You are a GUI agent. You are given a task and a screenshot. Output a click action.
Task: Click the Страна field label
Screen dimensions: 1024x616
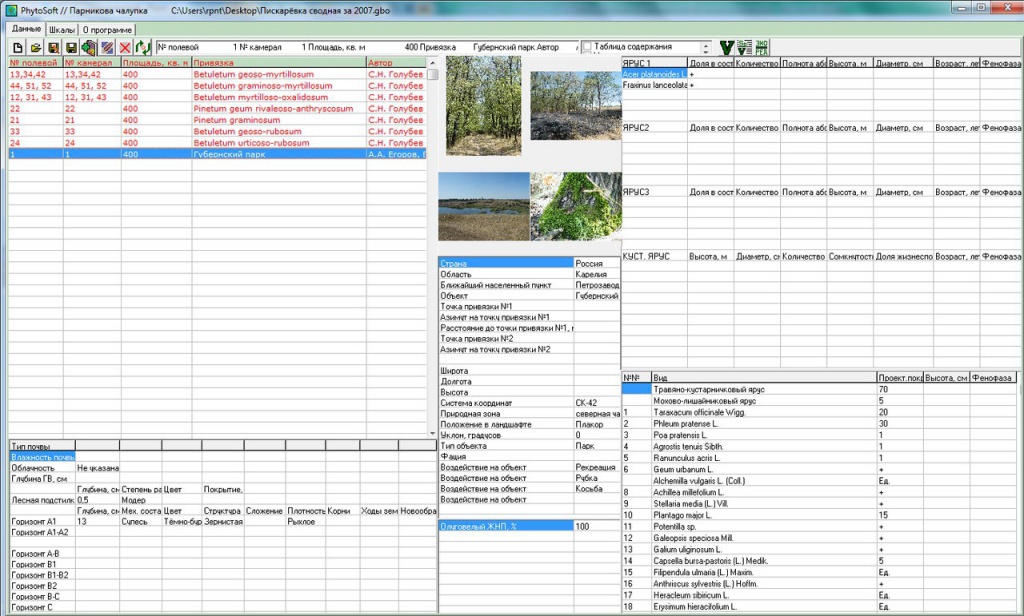point(506,263)
